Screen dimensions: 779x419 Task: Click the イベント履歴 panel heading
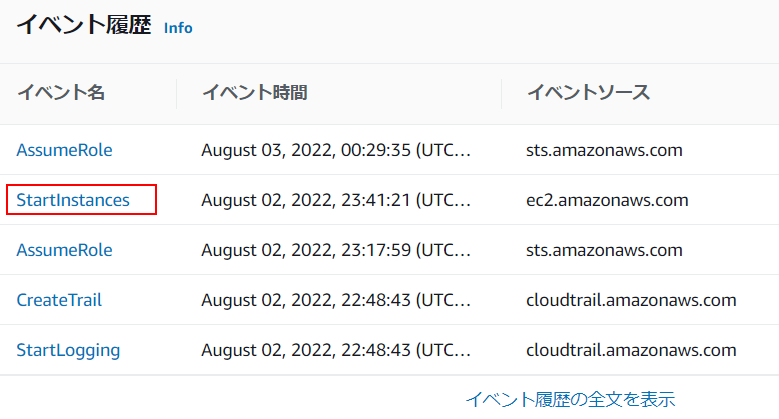(83, 27)
